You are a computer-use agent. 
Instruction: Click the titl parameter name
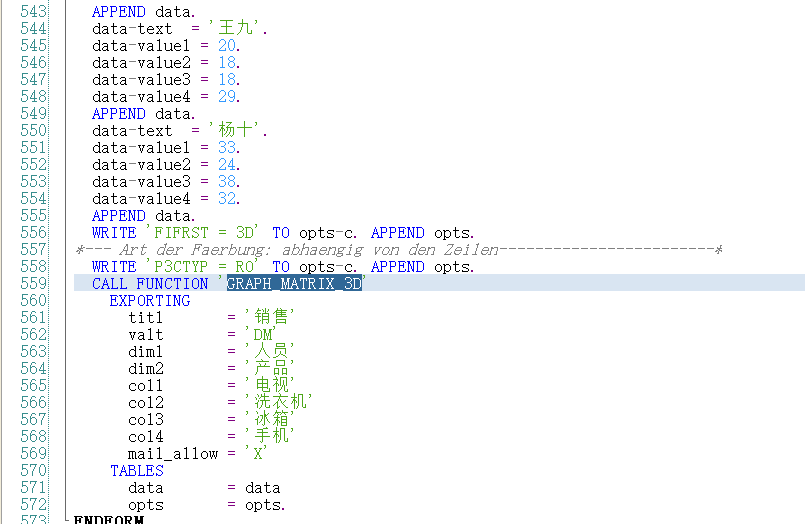(x=145, y=318)
